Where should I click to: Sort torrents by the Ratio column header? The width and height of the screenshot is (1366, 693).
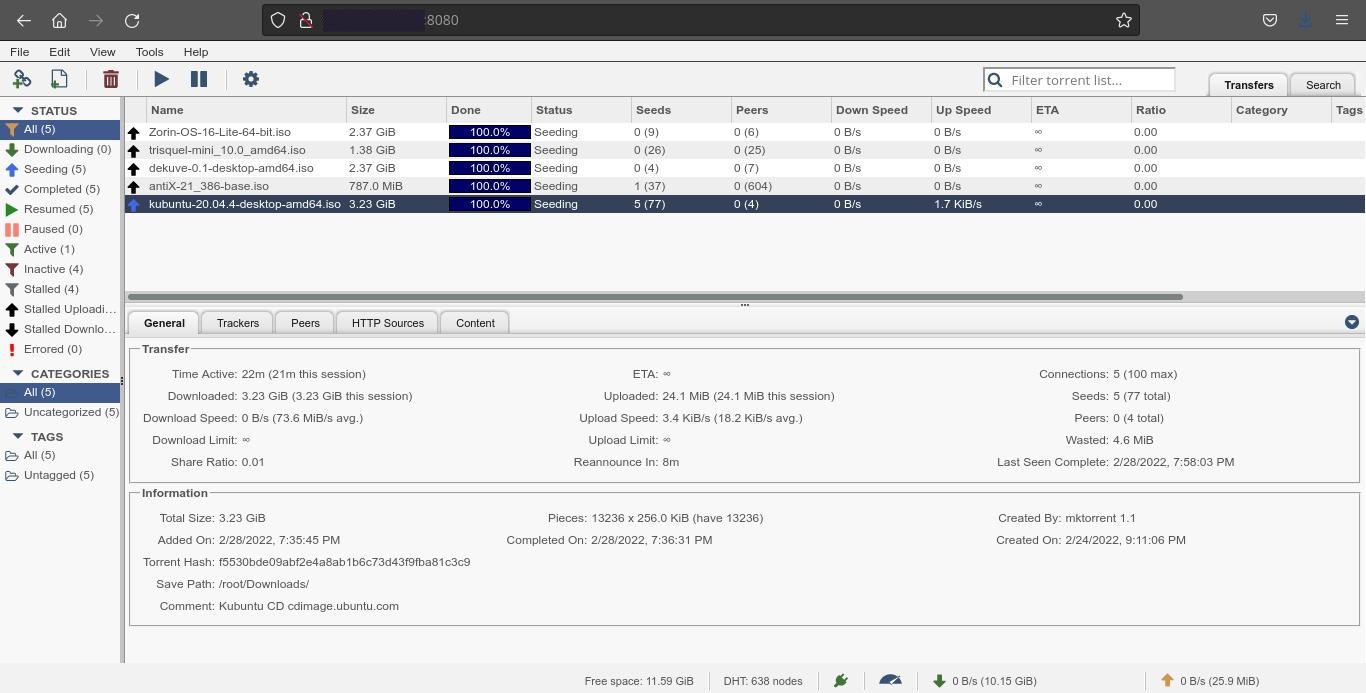coord(1181,110)
